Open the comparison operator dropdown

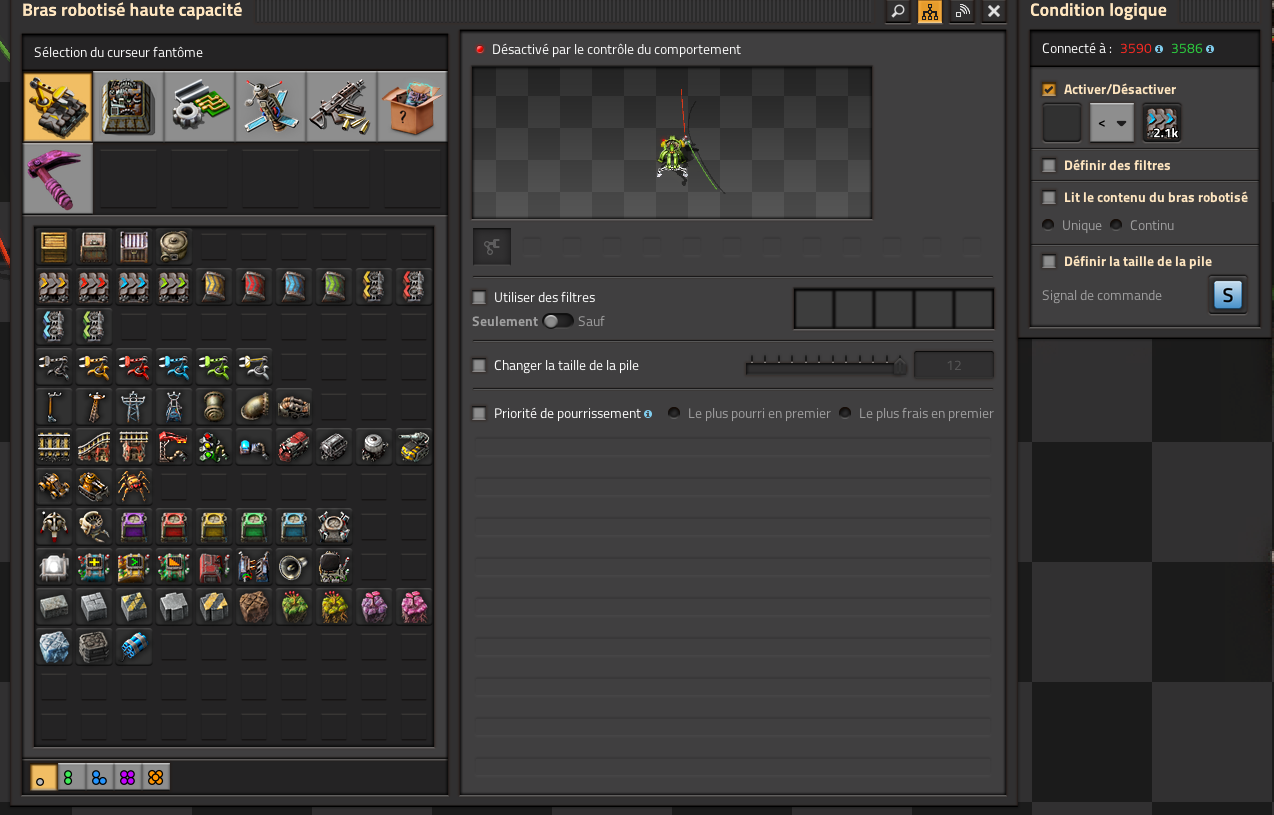(x=1112, y=122)
